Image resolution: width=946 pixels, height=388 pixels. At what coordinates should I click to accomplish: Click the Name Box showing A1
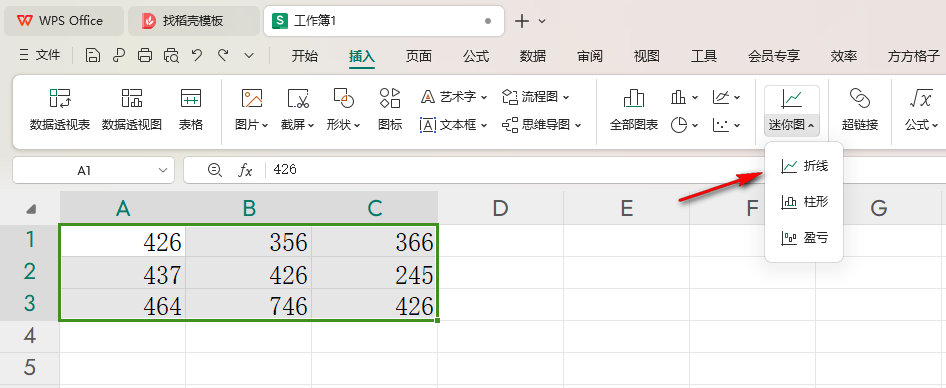[x=94, y=171]
